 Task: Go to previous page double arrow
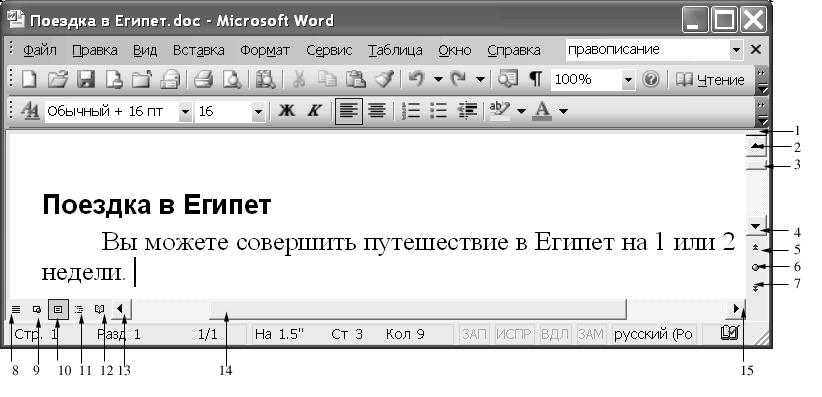(x=755, y=248)
